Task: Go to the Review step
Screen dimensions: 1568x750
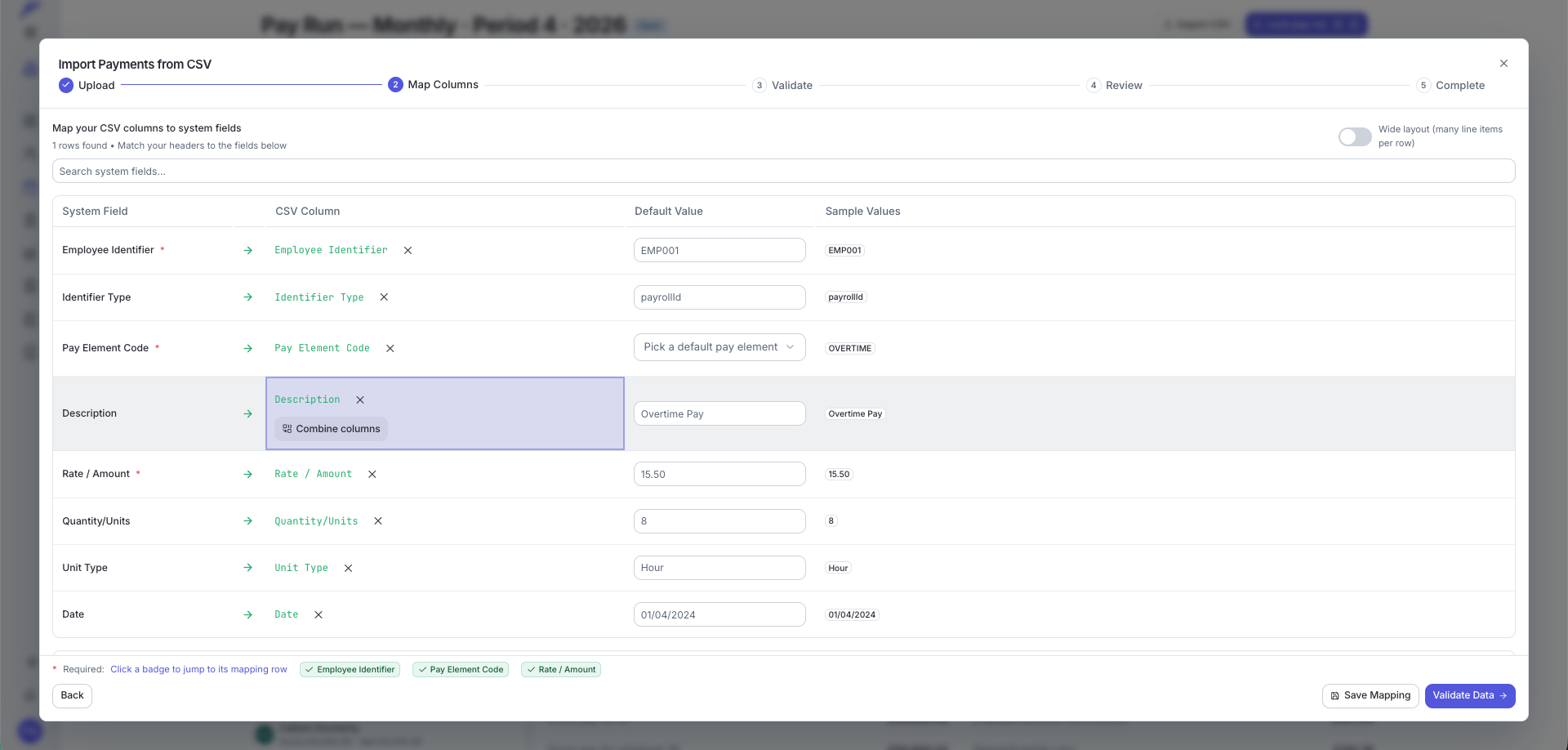Action: pos(1115,86)
